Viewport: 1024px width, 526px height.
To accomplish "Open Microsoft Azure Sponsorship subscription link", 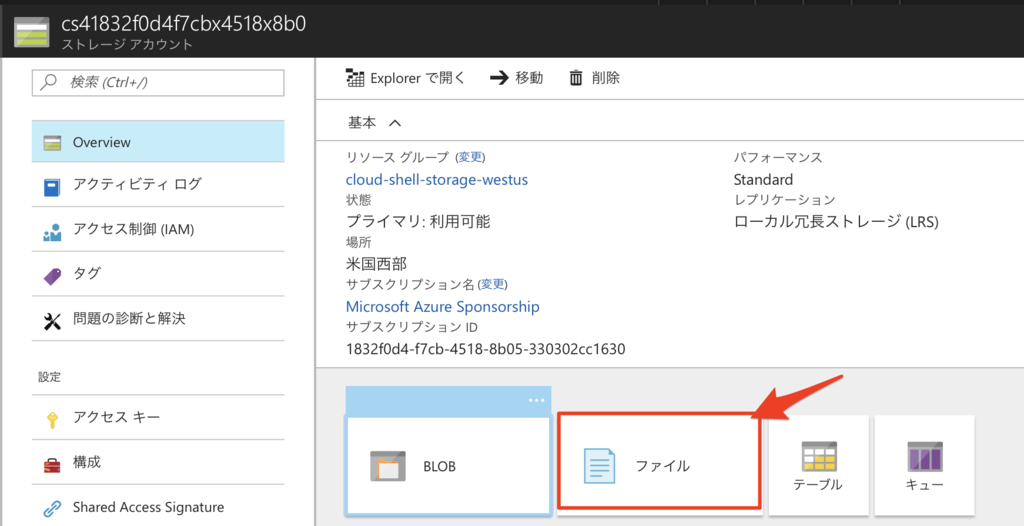I will pyautogui.click(x=442, y=306).
